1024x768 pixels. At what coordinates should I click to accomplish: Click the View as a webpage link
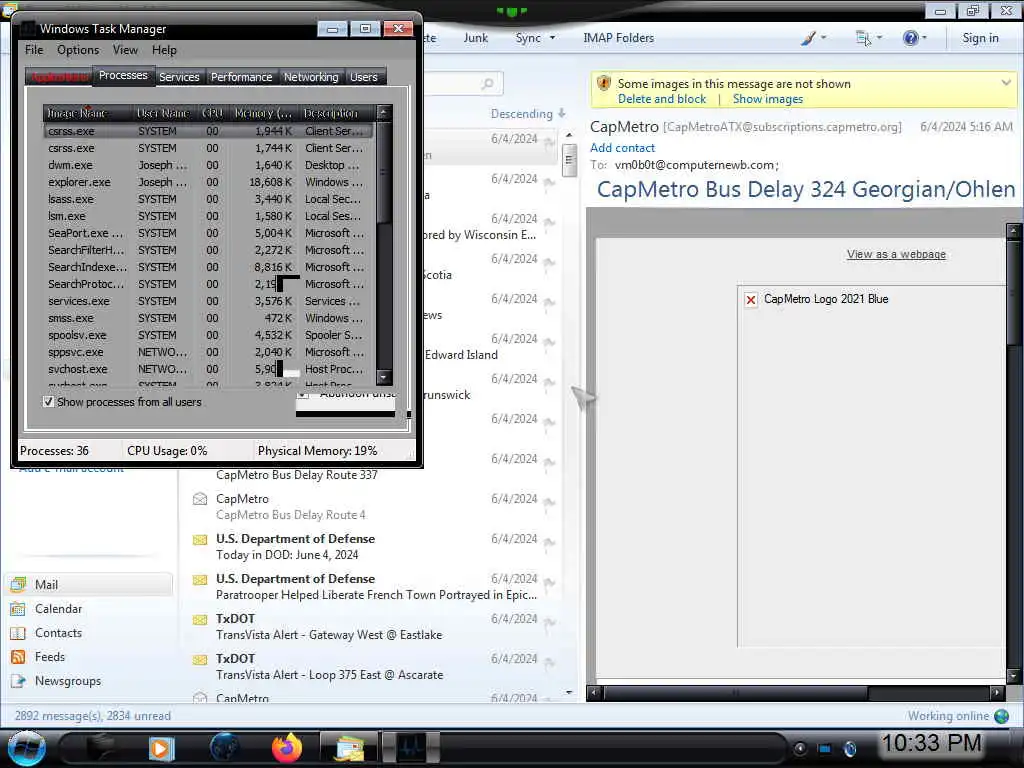click(x=896, y=254)
